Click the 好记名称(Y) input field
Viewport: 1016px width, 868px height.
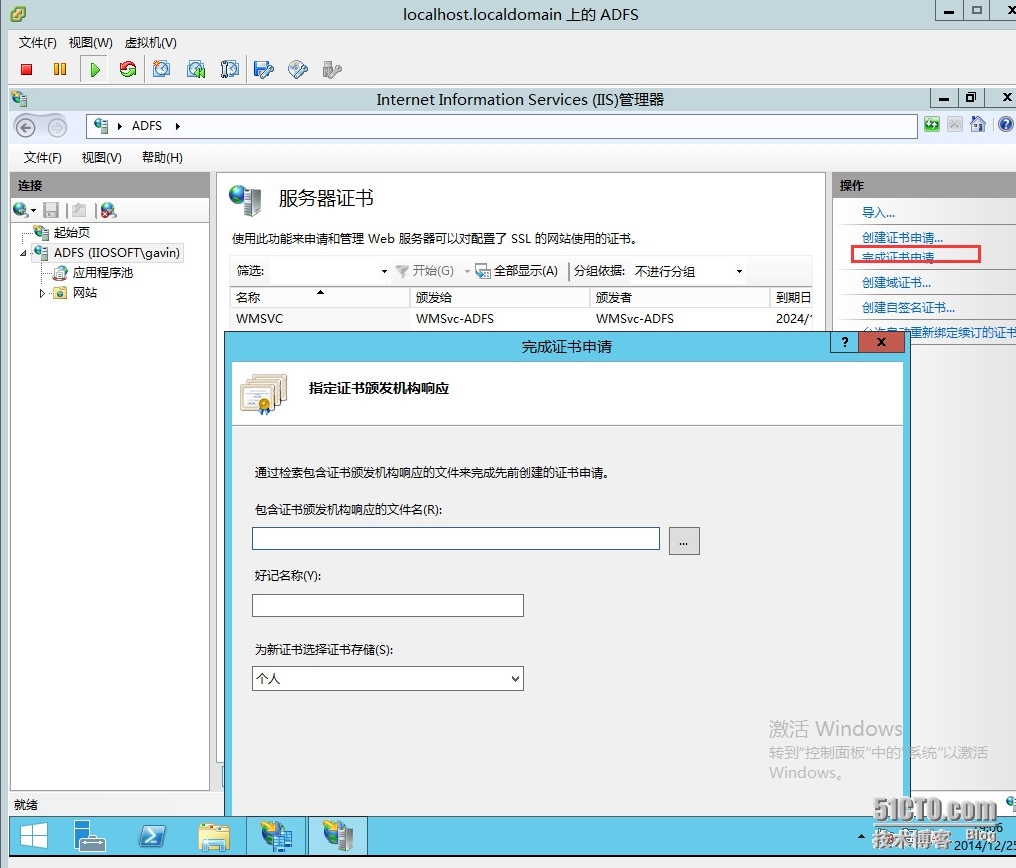tap(387, 606)
